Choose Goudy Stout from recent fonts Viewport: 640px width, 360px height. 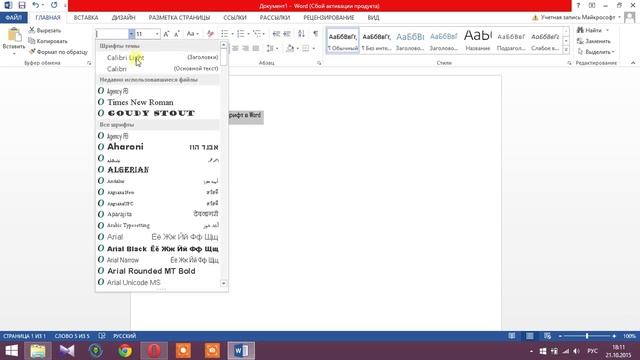158,113
